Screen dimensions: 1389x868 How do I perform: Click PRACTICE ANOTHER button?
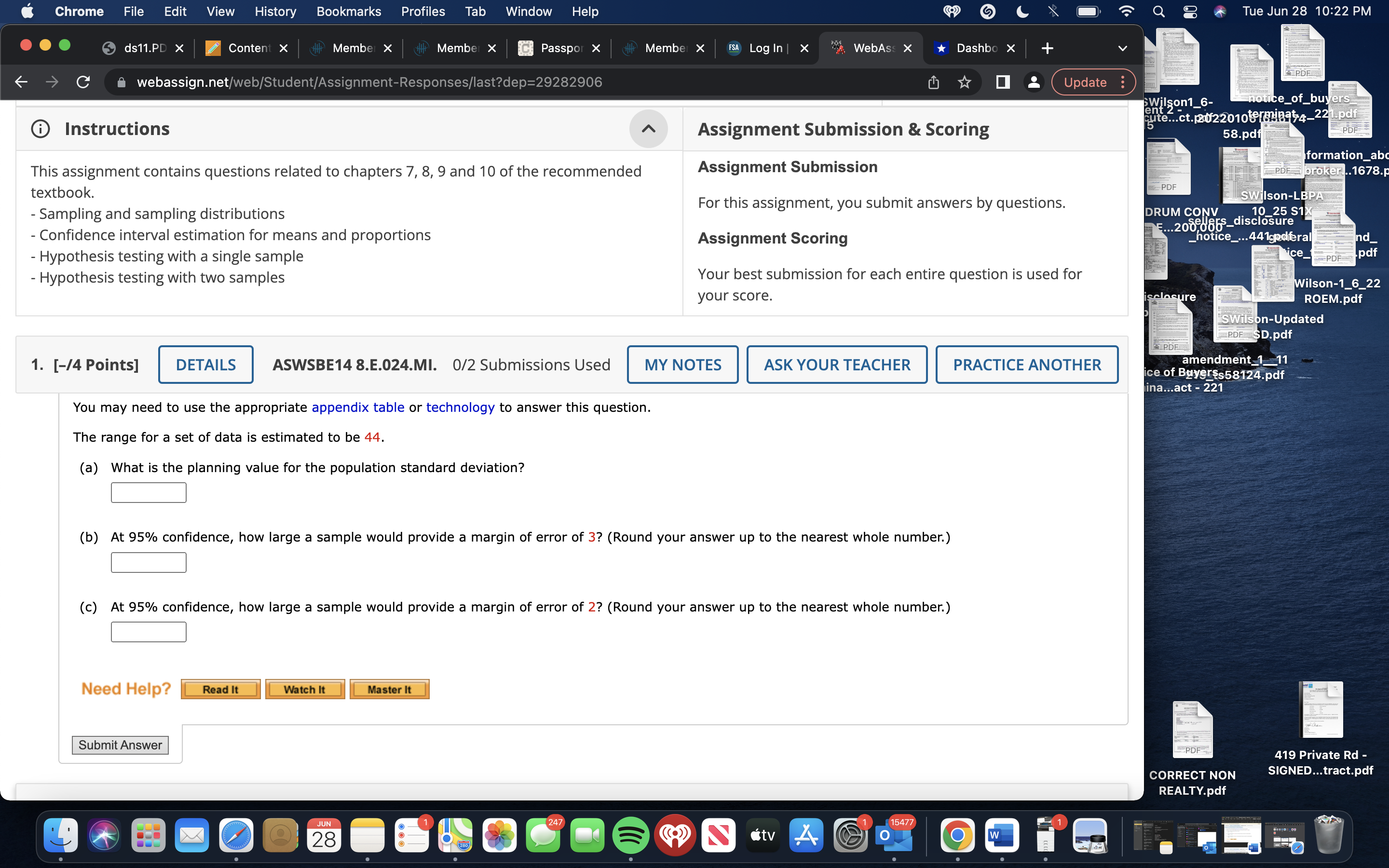(x=1026, y=365)
